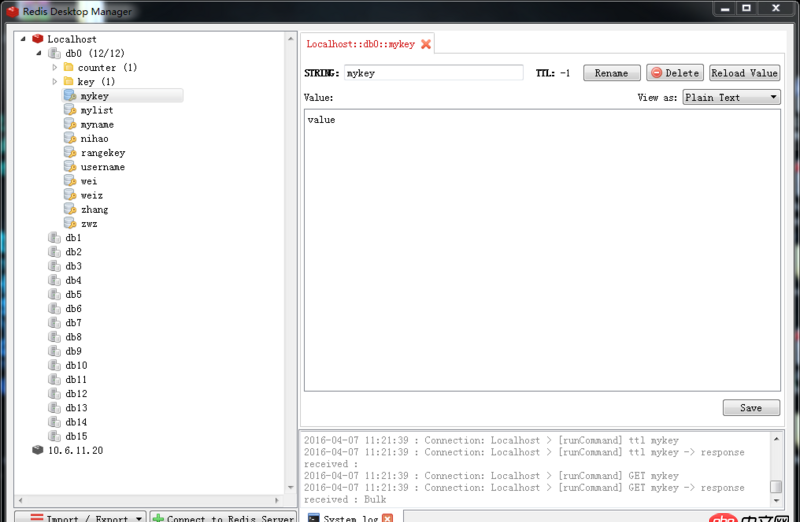This screenshot has height=522, width=800.
Task: Close the Localhost::db0::mykey tab
Action: [426, 44]
